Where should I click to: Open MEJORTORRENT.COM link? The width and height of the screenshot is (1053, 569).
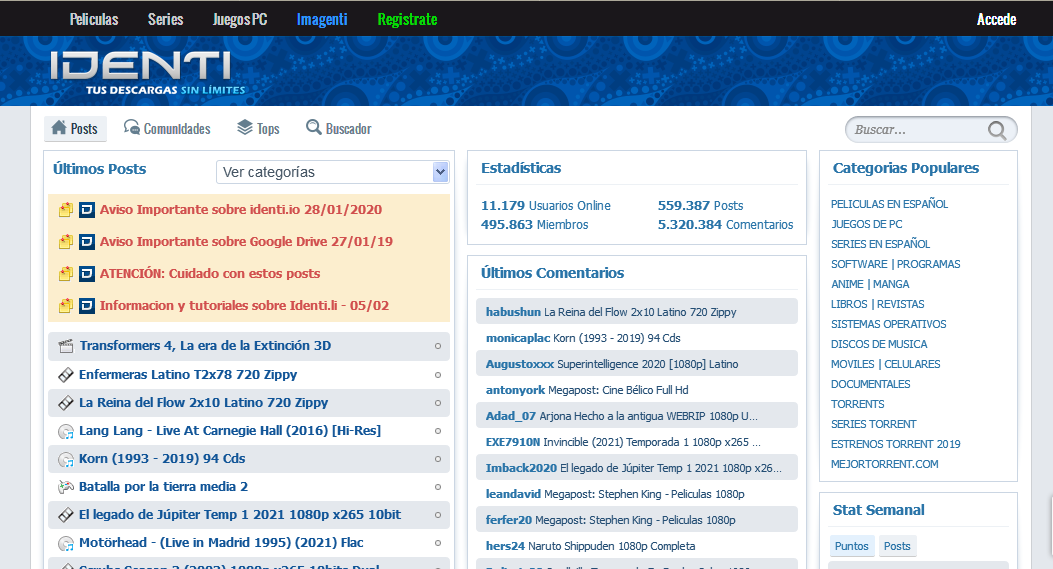pyautogui.click(x=884, y=464)
